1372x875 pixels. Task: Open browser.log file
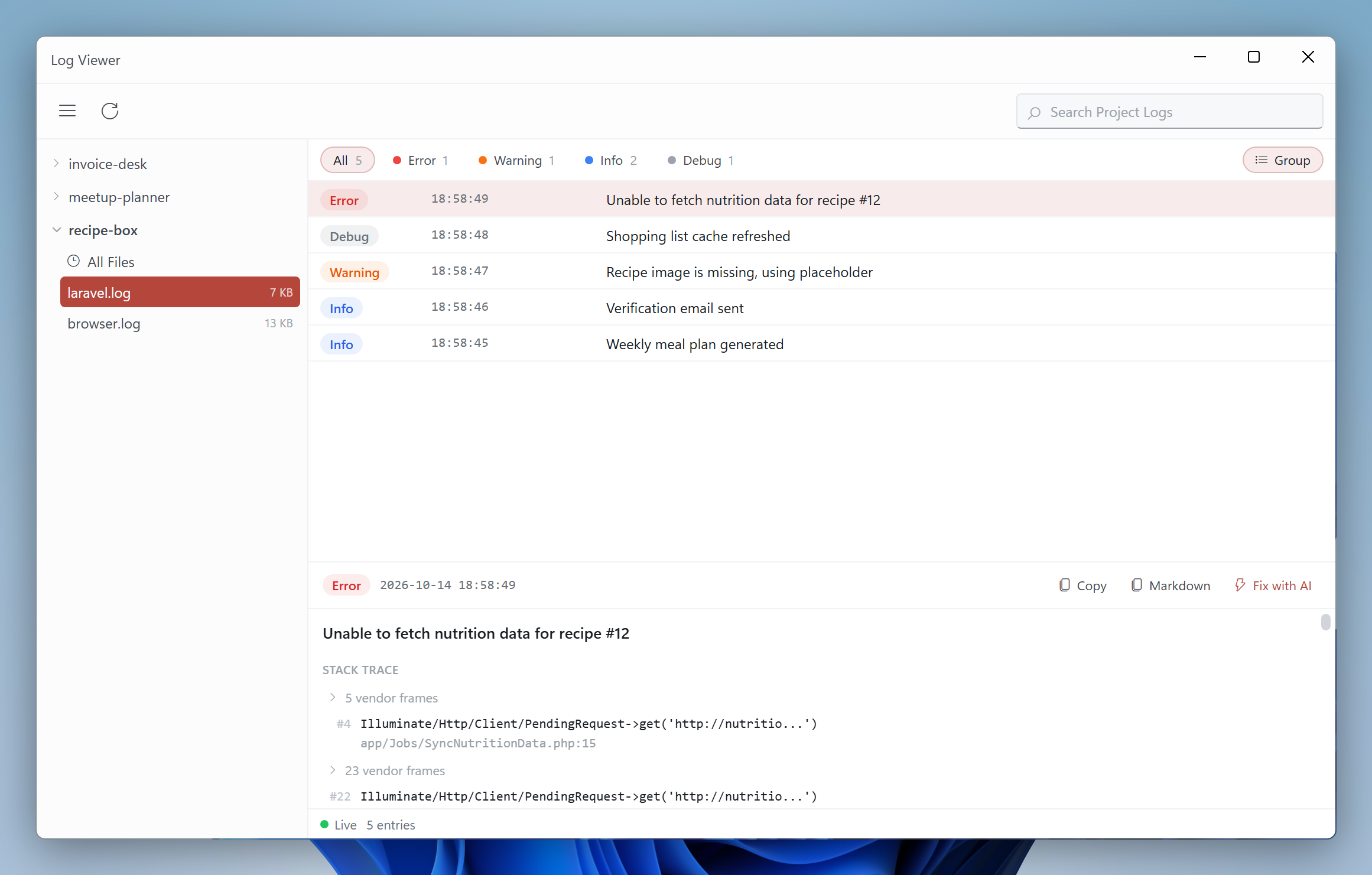(x=180, y=323)
